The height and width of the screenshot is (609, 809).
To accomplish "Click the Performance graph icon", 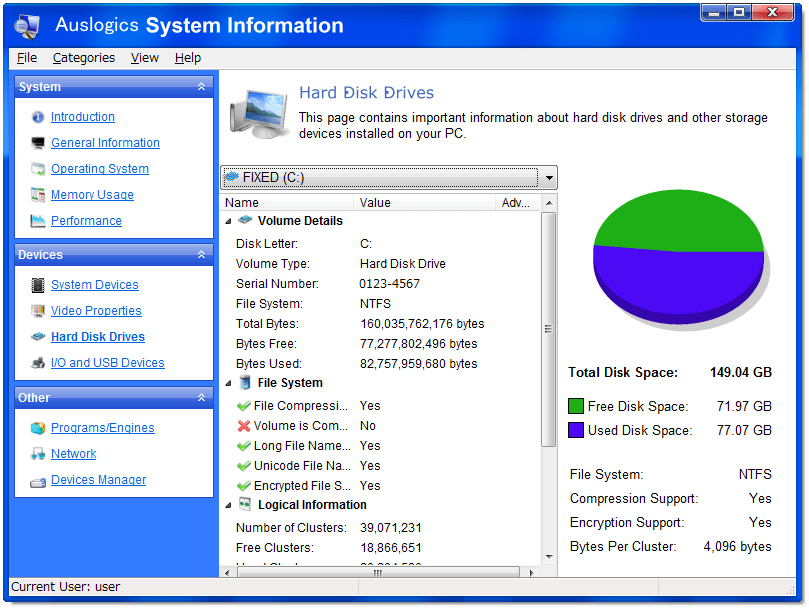I will 38,221.
